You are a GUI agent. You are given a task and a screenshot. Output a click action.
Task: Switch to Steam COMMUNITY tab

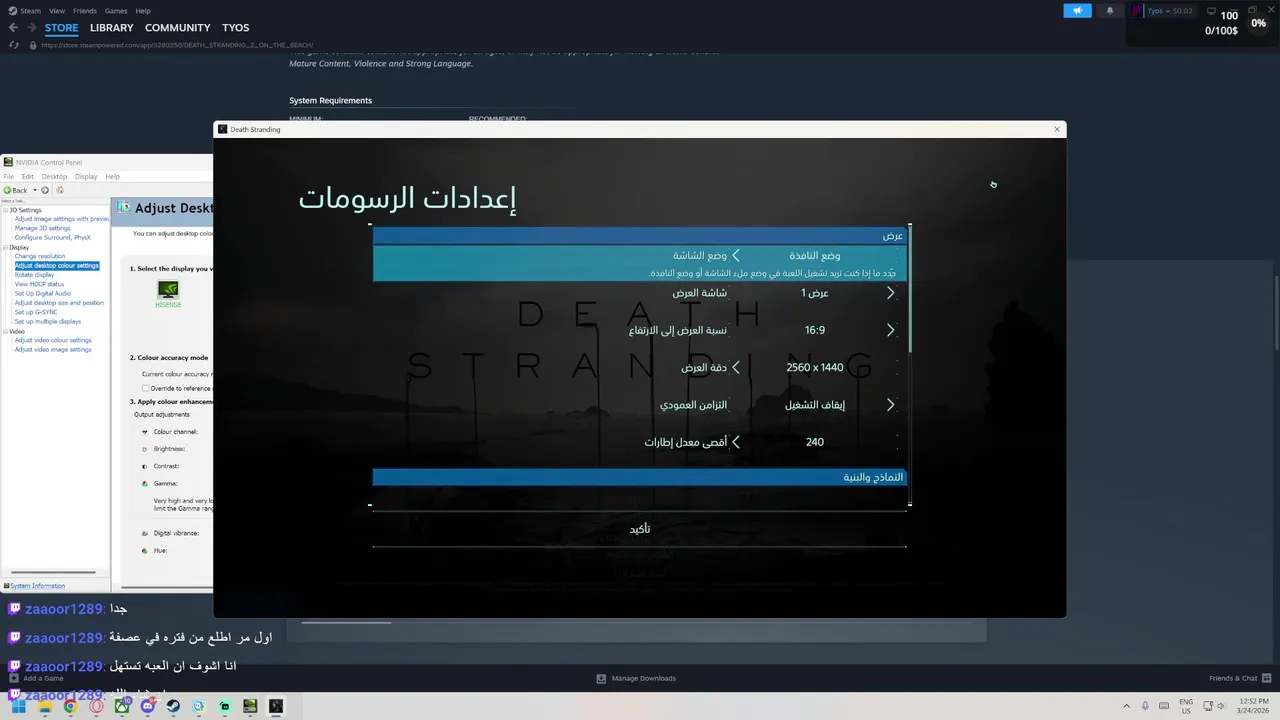click(177, 28)
